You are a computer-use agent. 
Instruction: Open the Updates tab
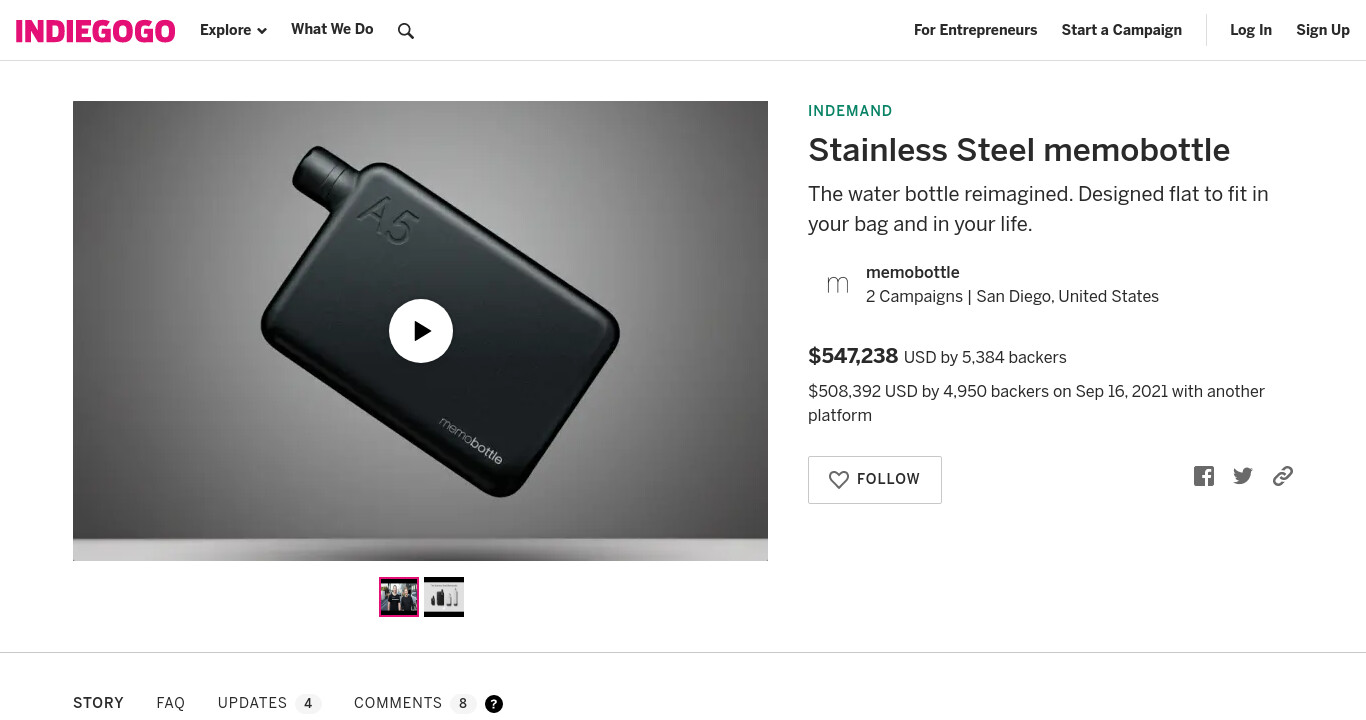pos(269,703)
